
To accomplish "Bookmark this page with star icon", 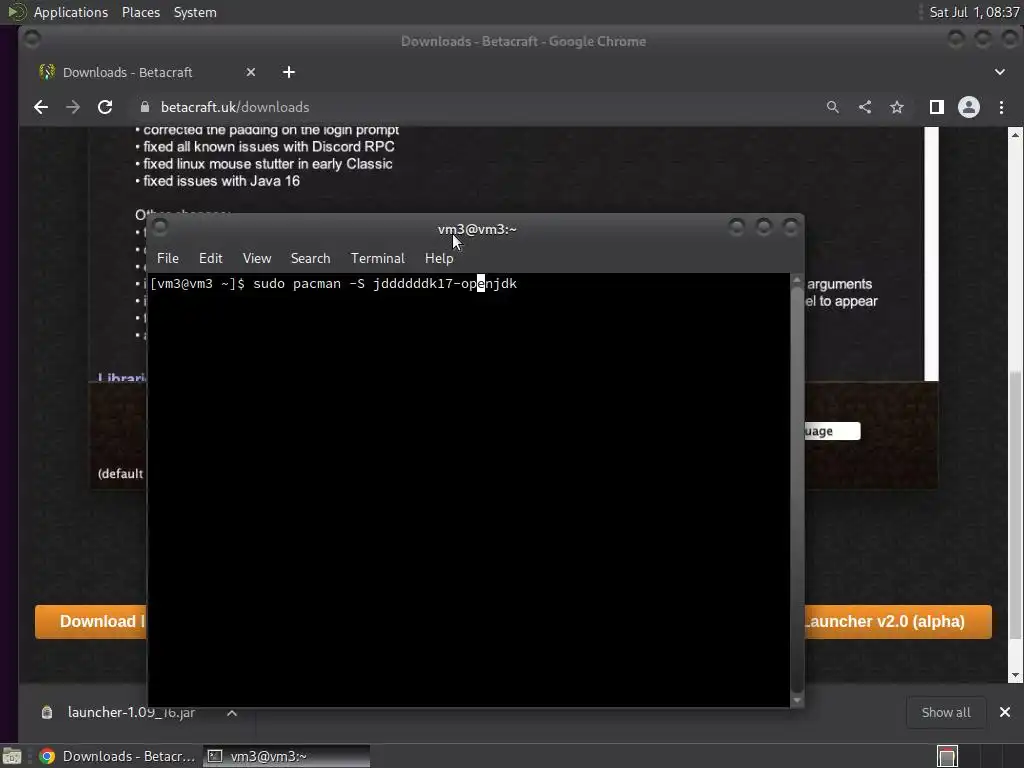I will click(897, 107).
